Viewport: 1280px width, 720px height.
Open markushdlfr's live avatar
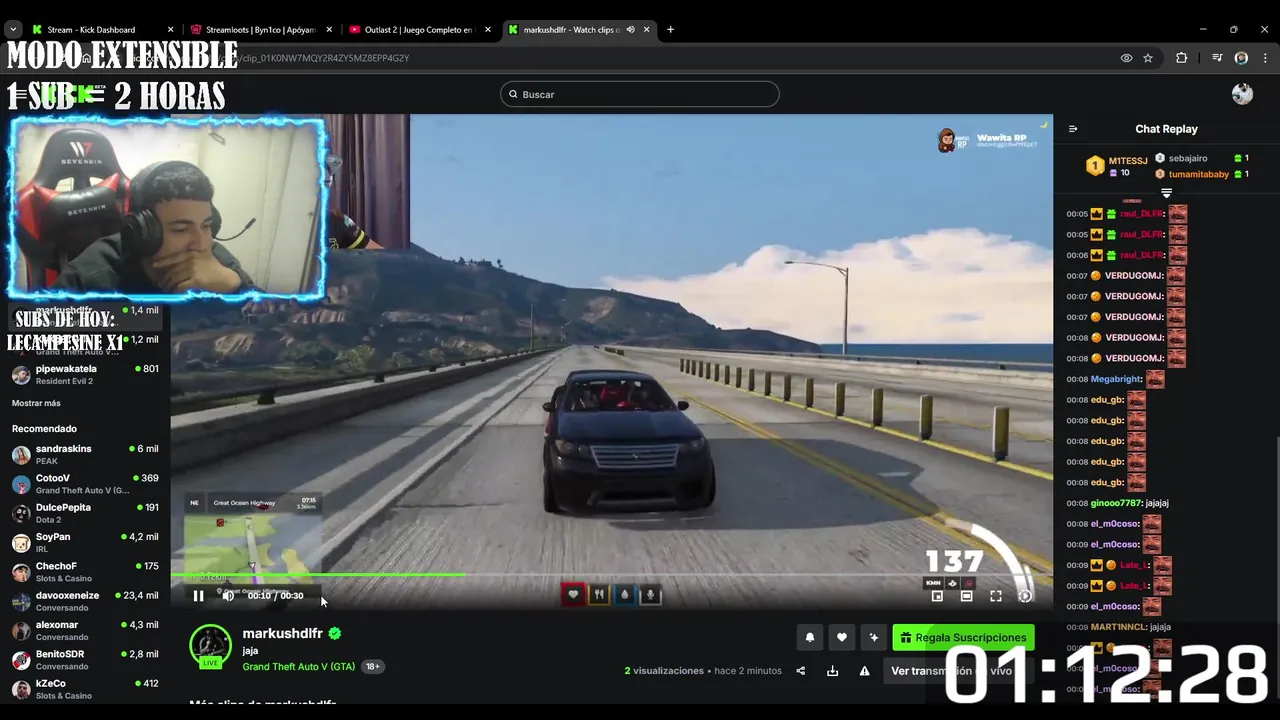[210, 646]
